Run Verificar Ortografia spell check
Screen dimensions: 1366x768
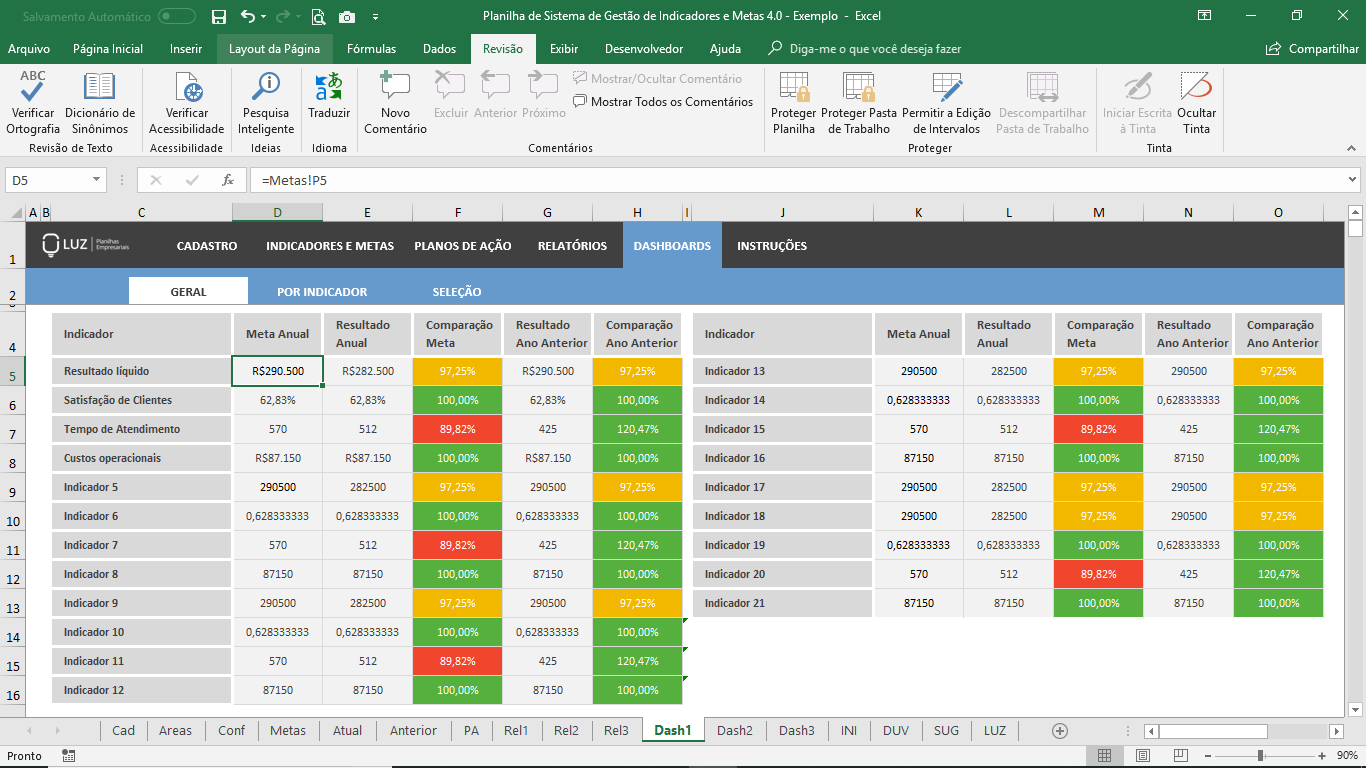pyautogui.click(x=33, y=104)
